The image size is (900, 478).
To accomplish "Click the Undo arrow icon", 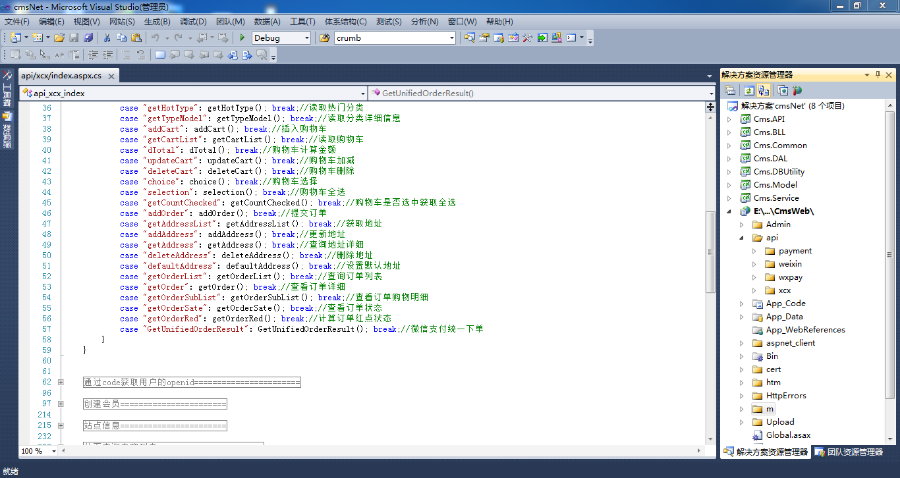I will [x=155, y=38].
